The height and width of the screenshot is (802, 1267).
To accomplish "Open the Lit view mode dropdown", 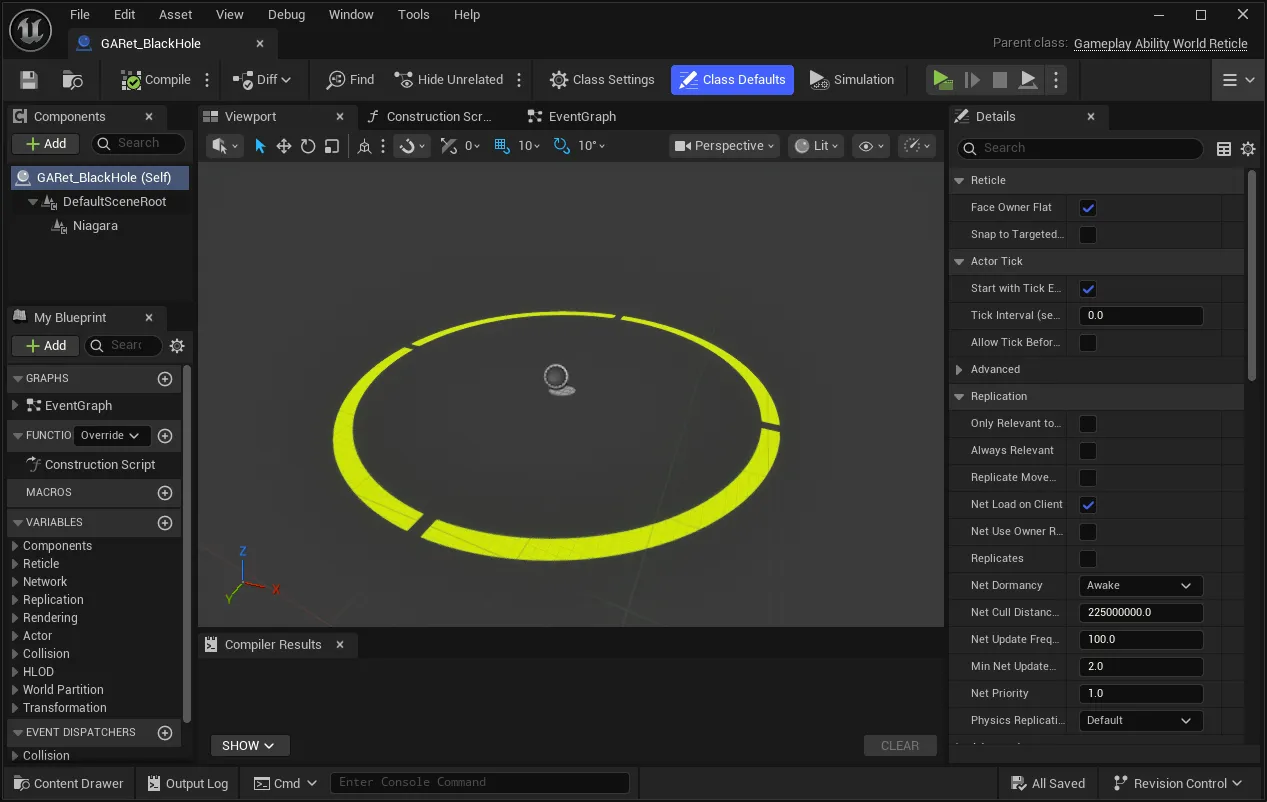I will point(816,146).
